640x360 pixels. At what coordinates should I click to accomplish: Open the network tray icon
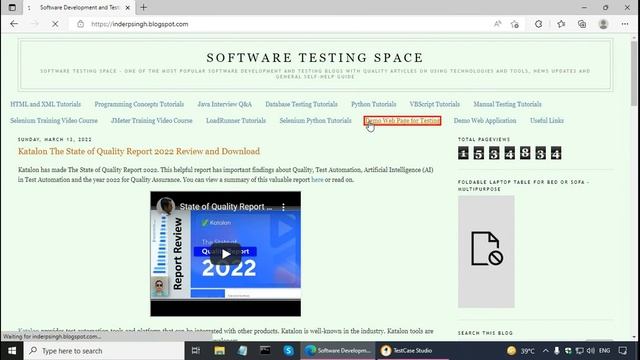point(580,351)
